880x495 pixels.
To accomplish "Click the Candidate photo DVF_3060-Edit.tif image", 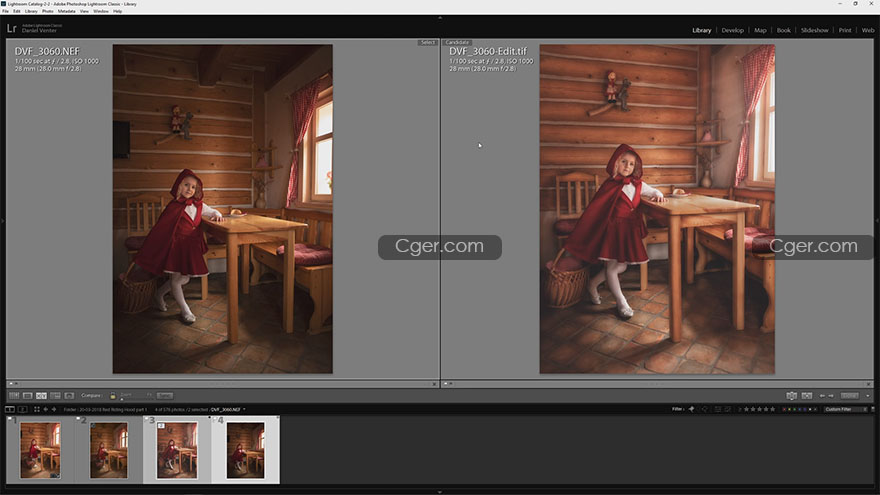I will pos(657,209).
